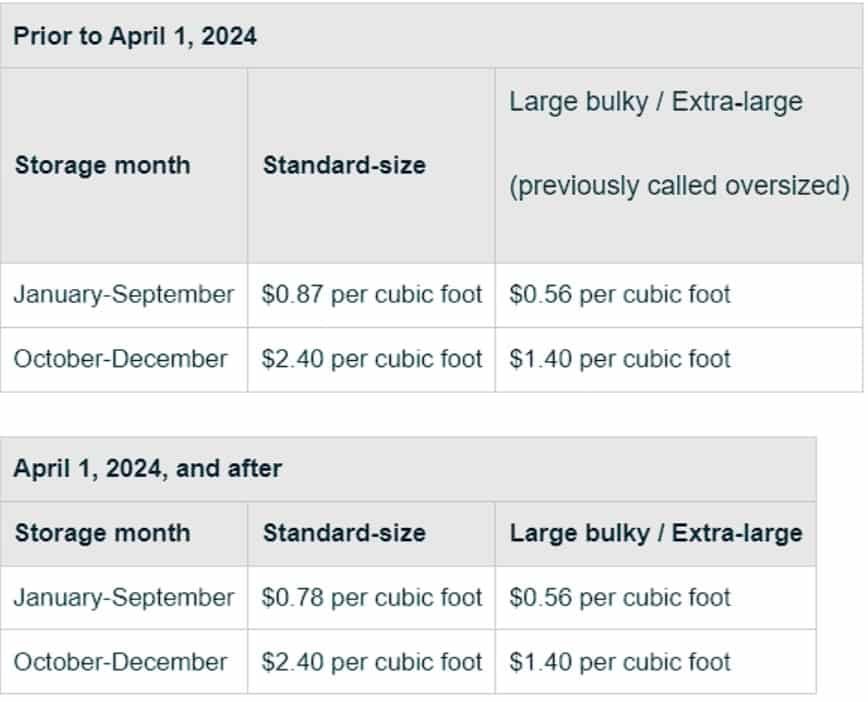This screenshot has width=868, height=702.
Task: Click 'April 1, 2024, and after' heading
Action: (x=147, y=468)
